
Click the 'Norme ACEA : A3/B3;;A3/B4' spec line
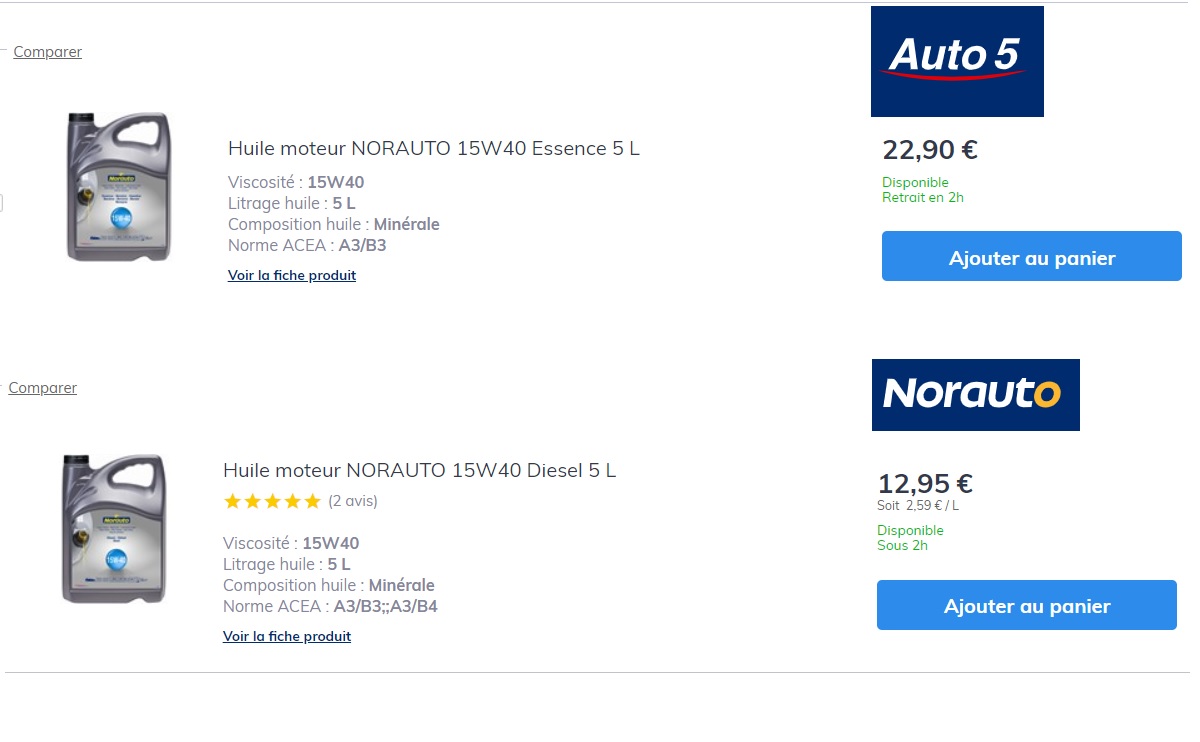coord(330,606)
